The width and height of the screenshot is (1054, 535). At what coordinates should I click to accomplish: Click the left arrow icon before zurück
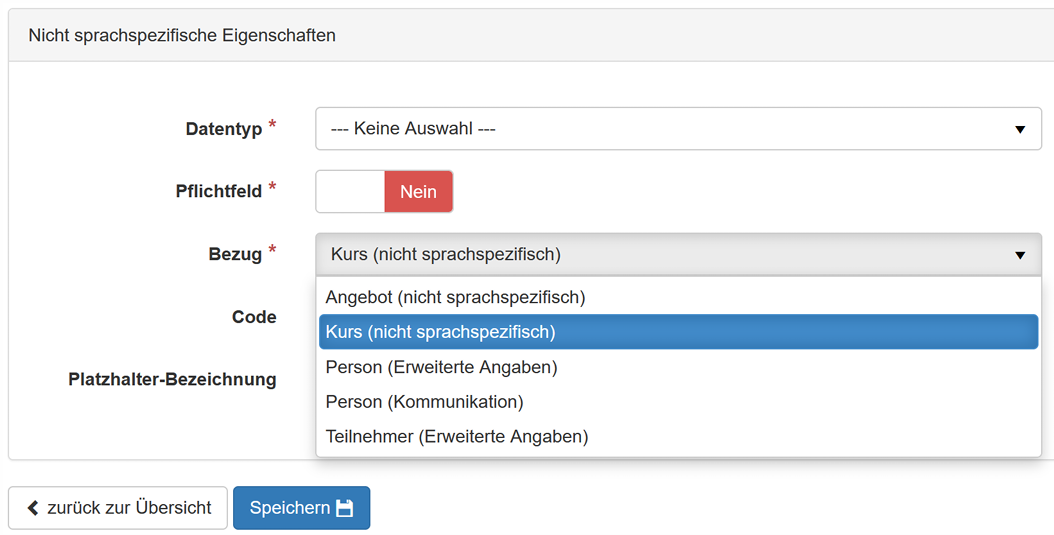pyautogui.click(x=32, y=508)
